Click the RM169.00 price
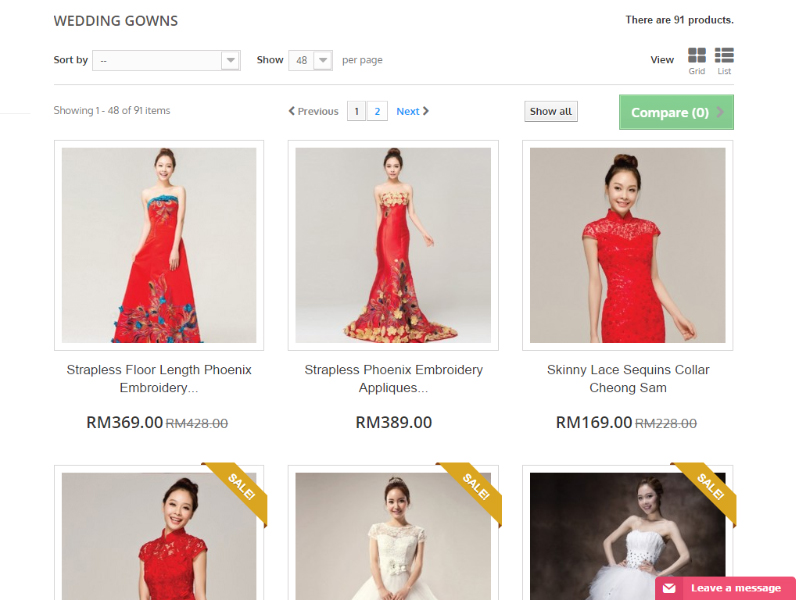This screenshot has width=800, height=600. 594,422
